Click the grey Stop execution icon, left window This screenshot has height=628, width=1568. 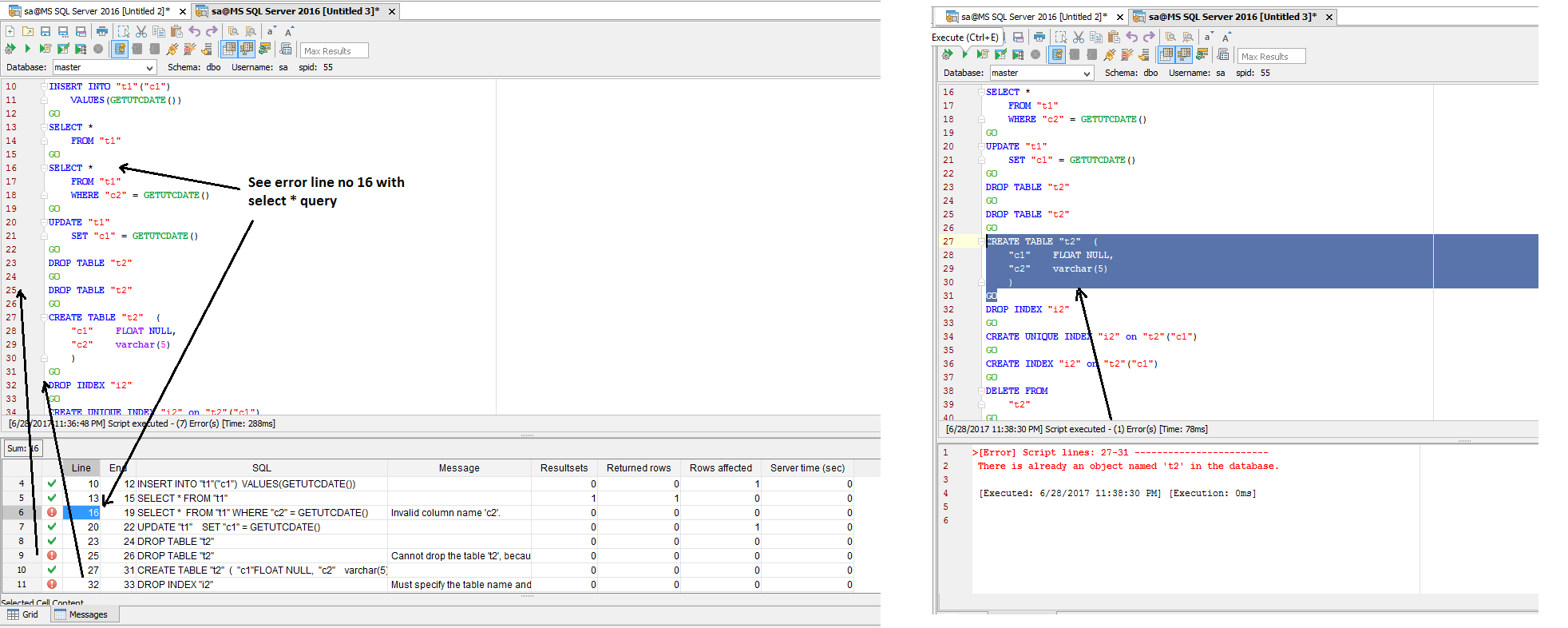coord(98,49)
